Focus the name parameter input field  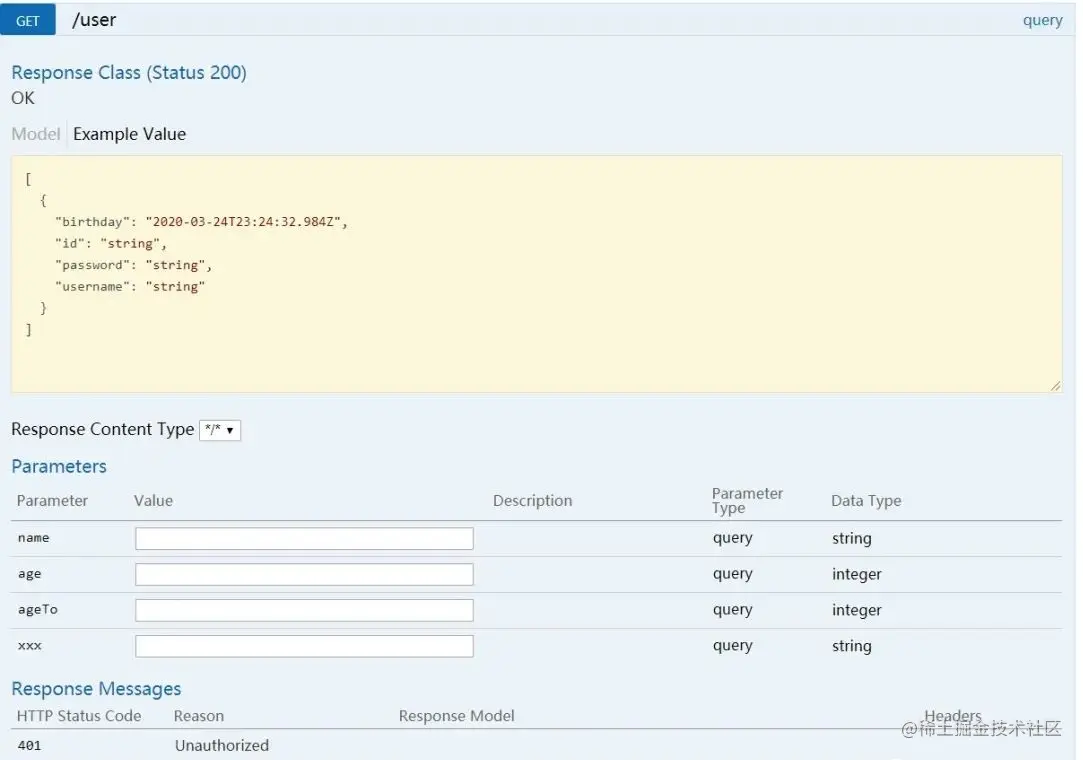(x=304, y=538)
